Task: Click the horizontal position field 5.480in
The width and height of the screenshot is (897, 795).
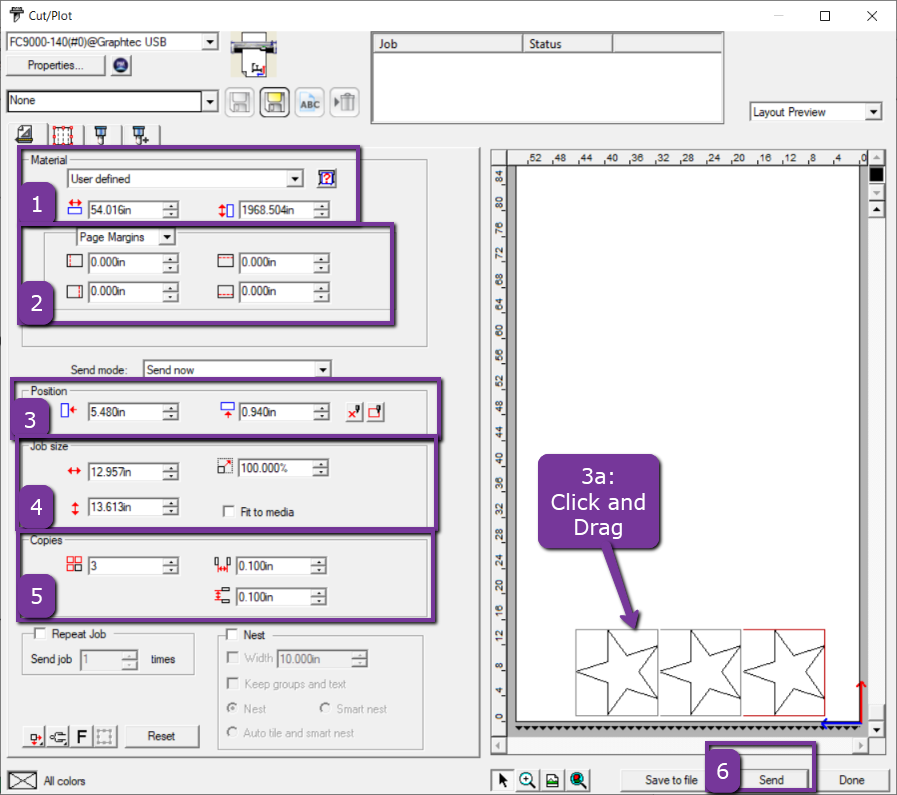Action: tap(126, 412)
